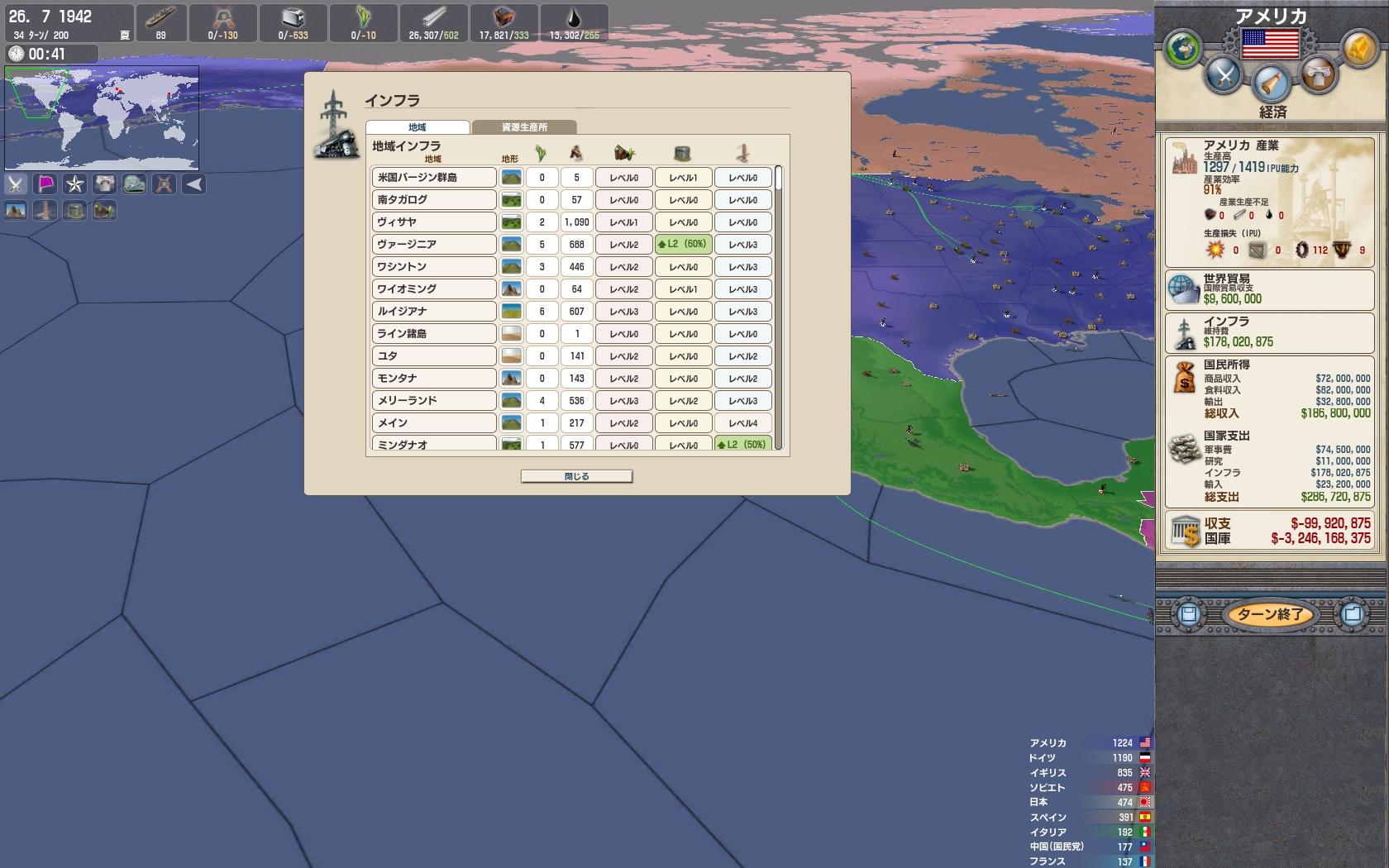Select the ヴァージニア region row
Image resolution: width=1389 pixels, height=868 pixels.
click(434, 245)
